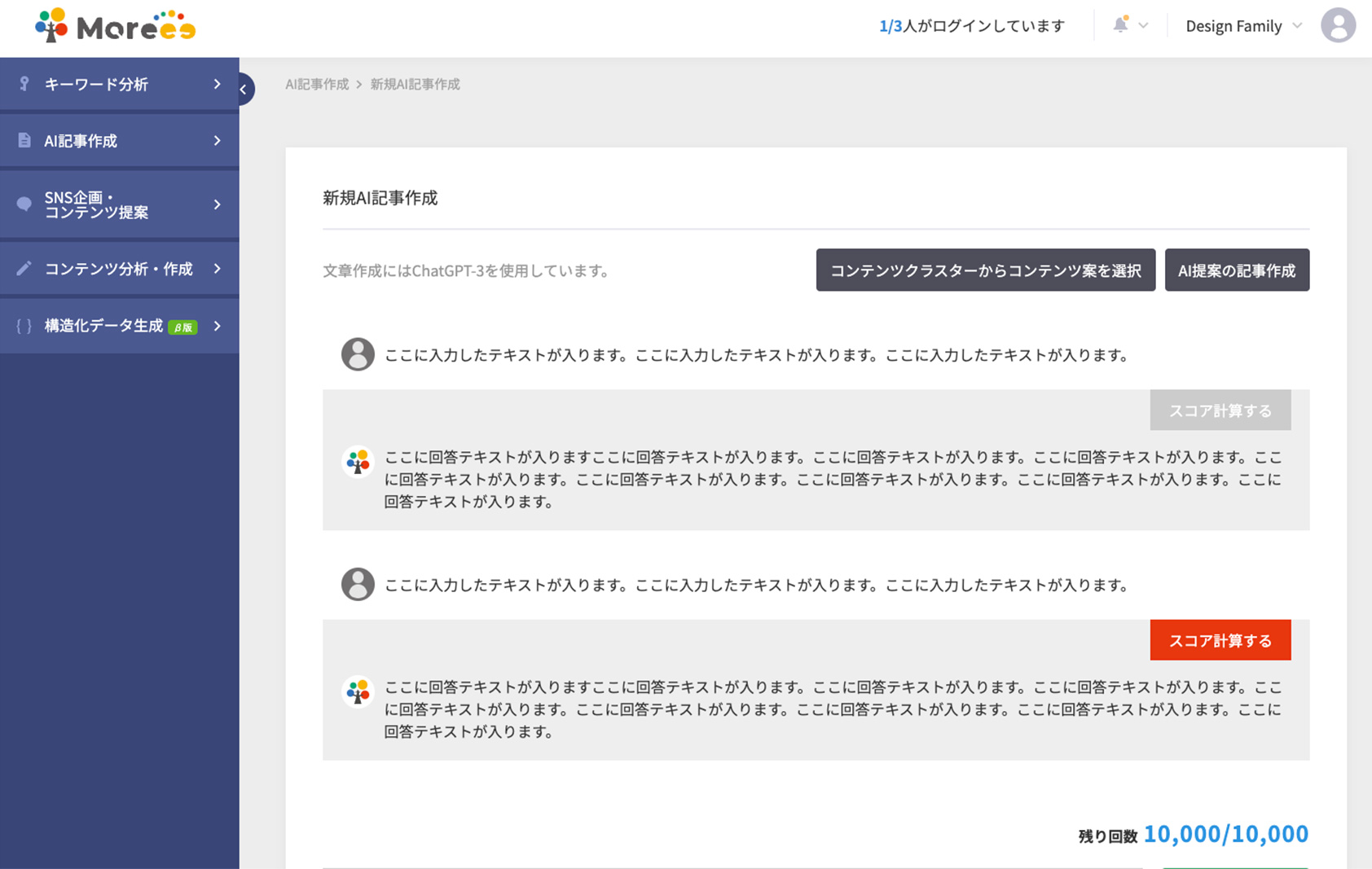Screen dimensions: 1372x869
Task: Click the document icon beside AI記事作成
Action: point(24,141)
